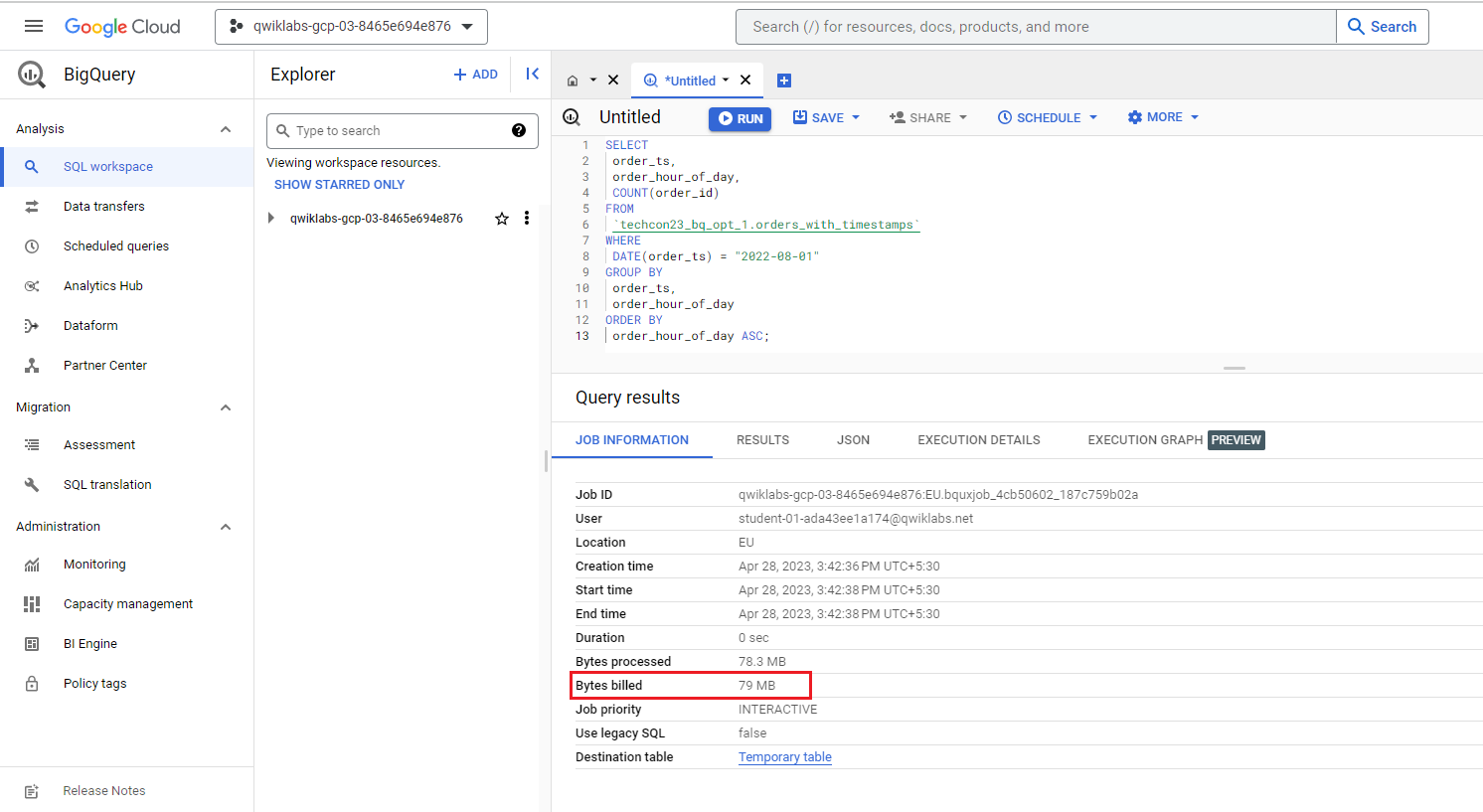Open Capacity management
Image resolution: width=1483 pixels, height=812 pixels.
(x=127, y=604)
